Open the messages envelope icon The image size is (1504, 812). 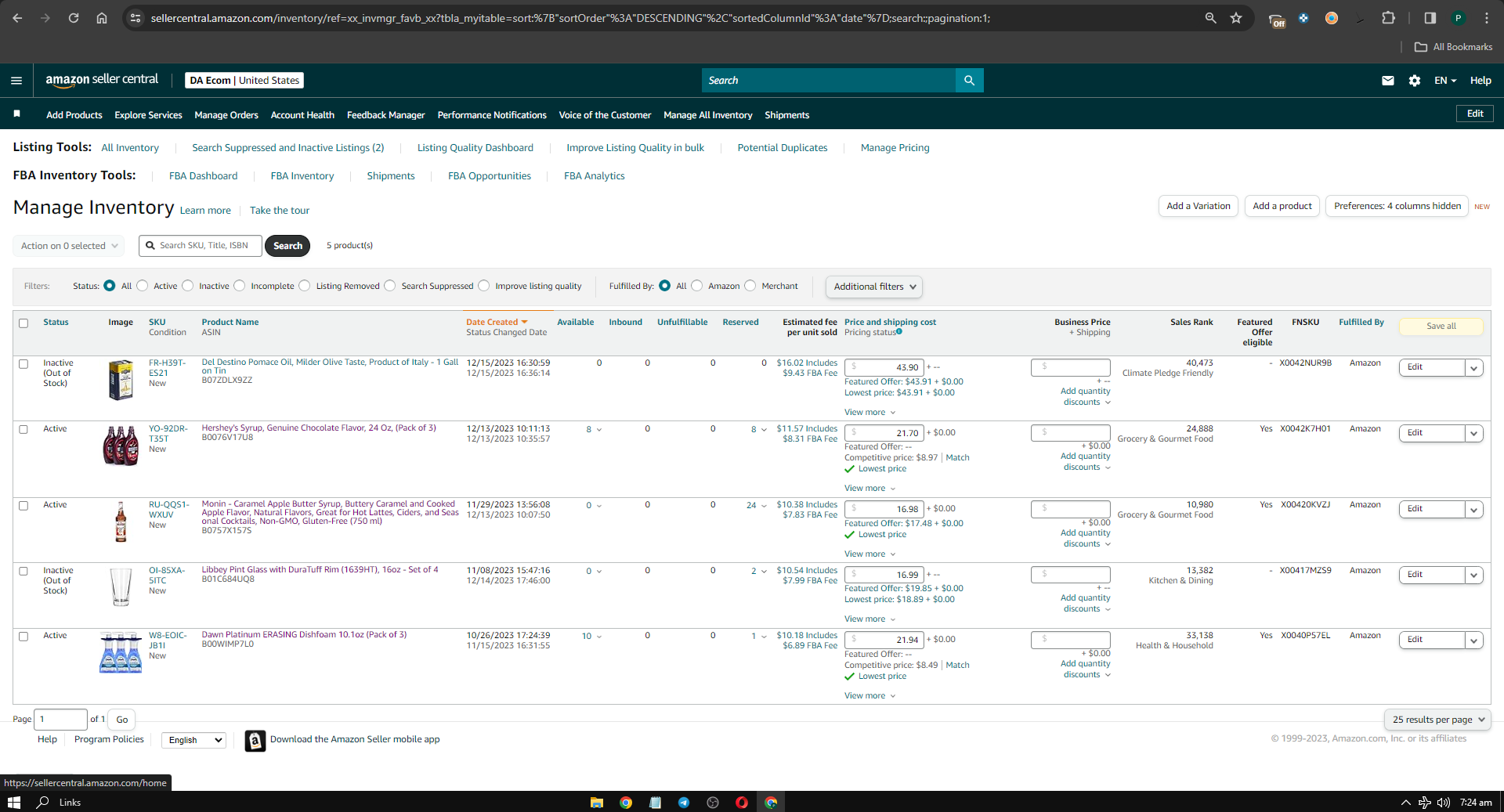click(1387, 80)
